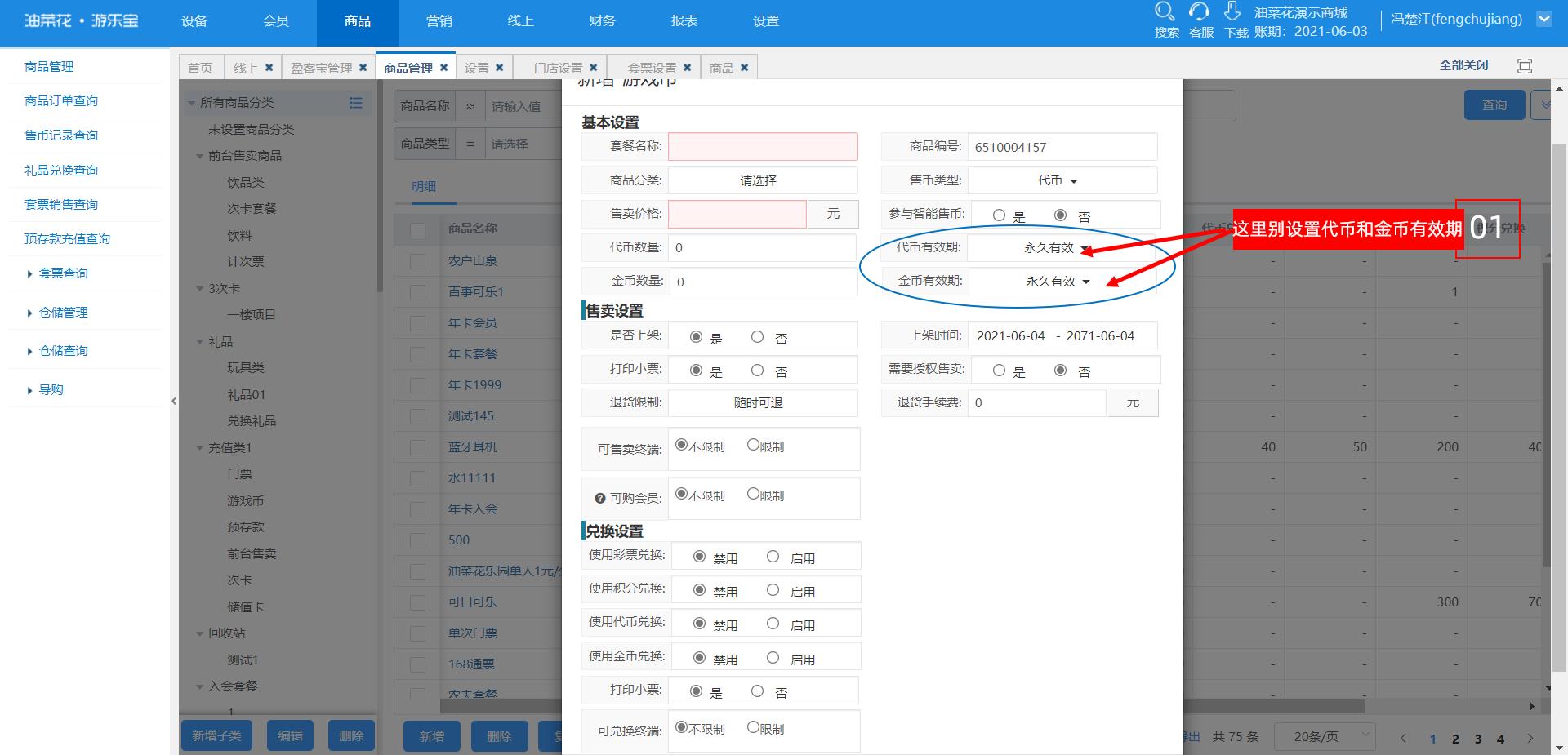The height and width of the screenshot is (755, 1568).
Task: Select 是 for 参与智能售币
Action: click(x=999, y=215)
